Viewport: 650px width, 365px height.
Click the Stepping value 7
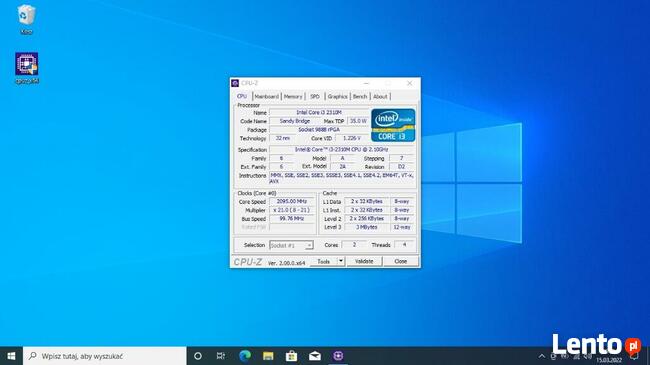[x=401, y=158]
